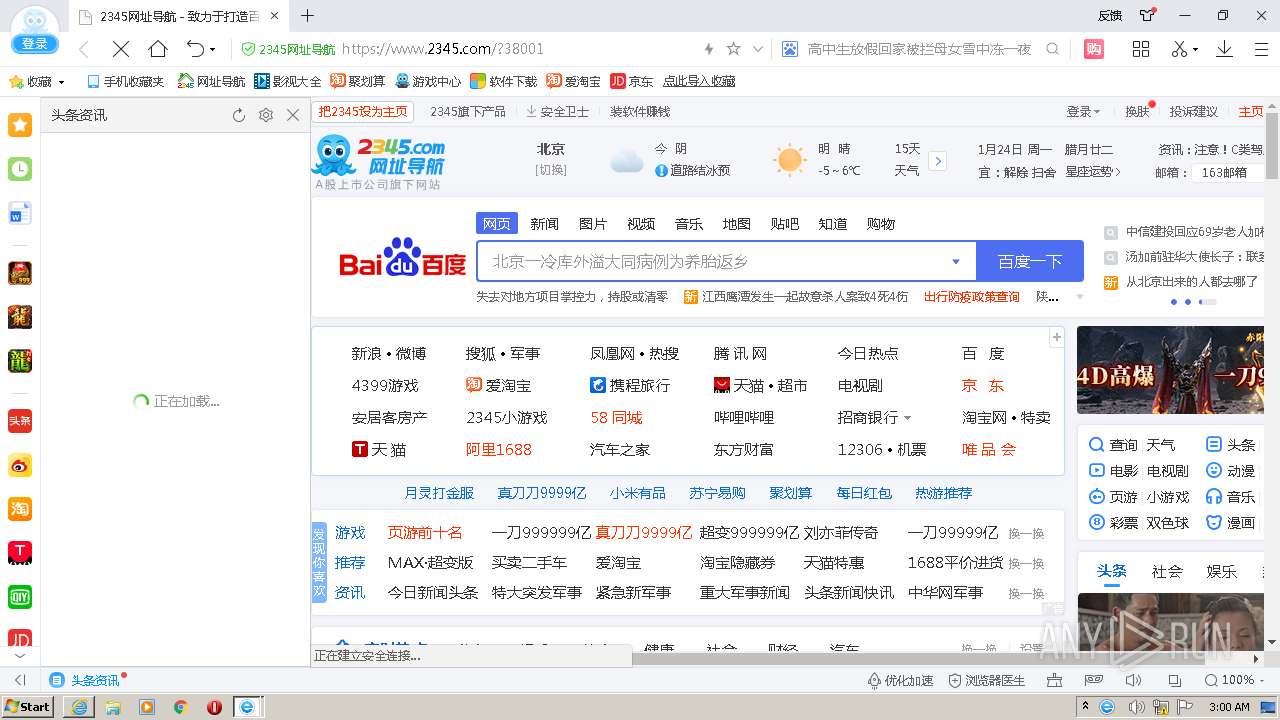Viewport: 1280px width, 720px height.
Task: Open Chrome from the taskbar
Action: [x=180, y=707]
